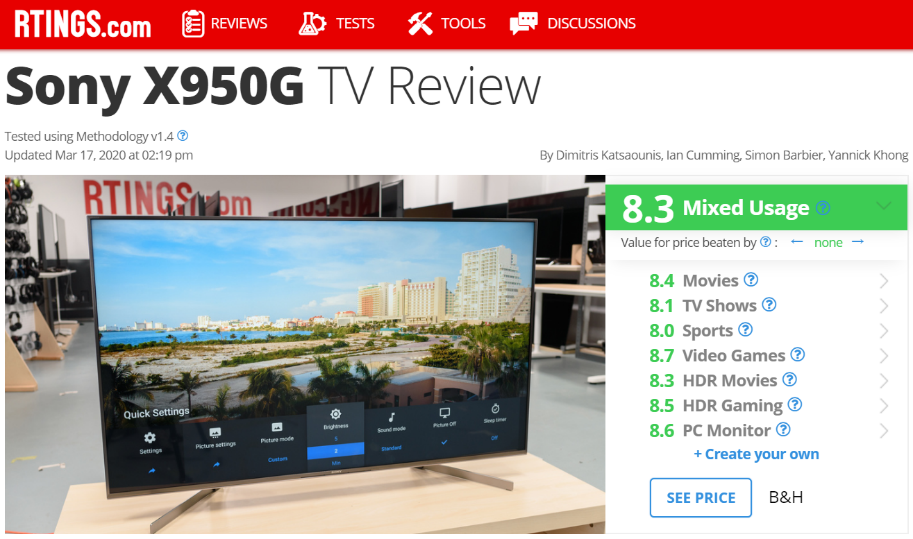
Task: Click the 8.3 Mixed Usage score banner
Action: [756, 207]
